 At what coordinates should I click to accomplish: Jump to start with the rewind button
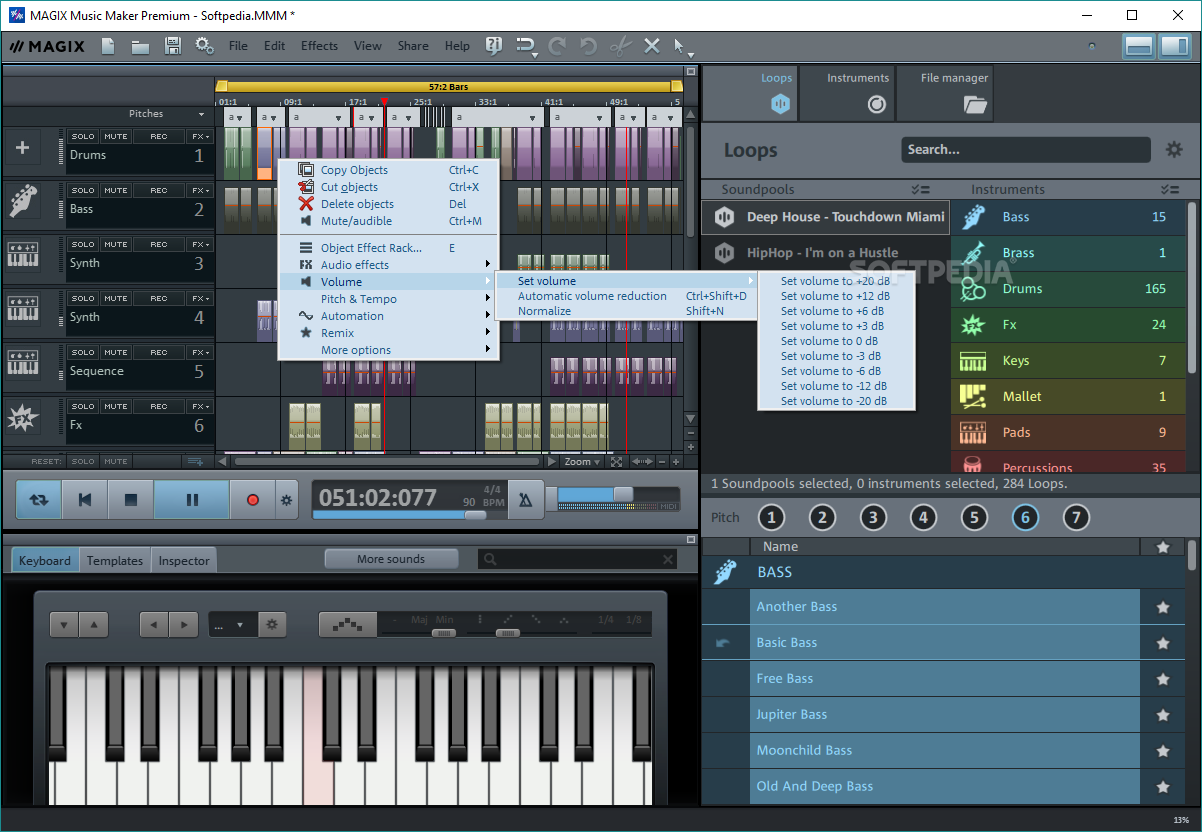[x=85, y=499]
